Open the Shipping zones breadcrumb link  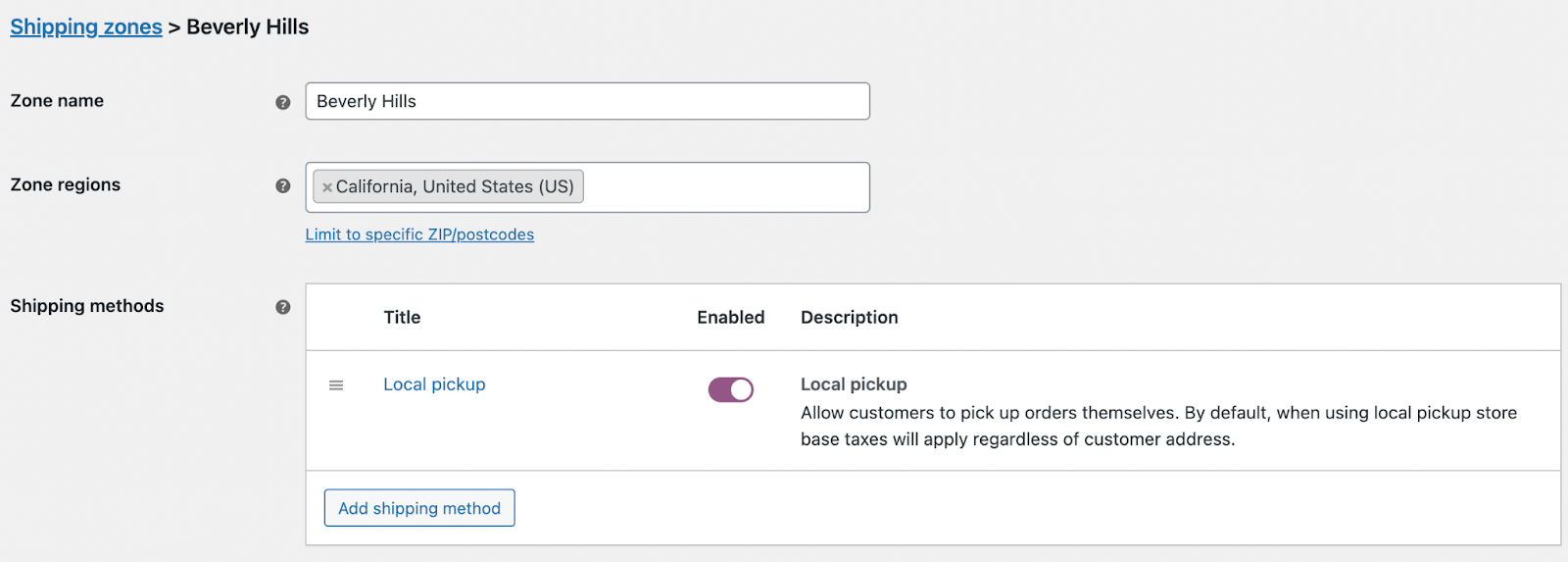86,27
